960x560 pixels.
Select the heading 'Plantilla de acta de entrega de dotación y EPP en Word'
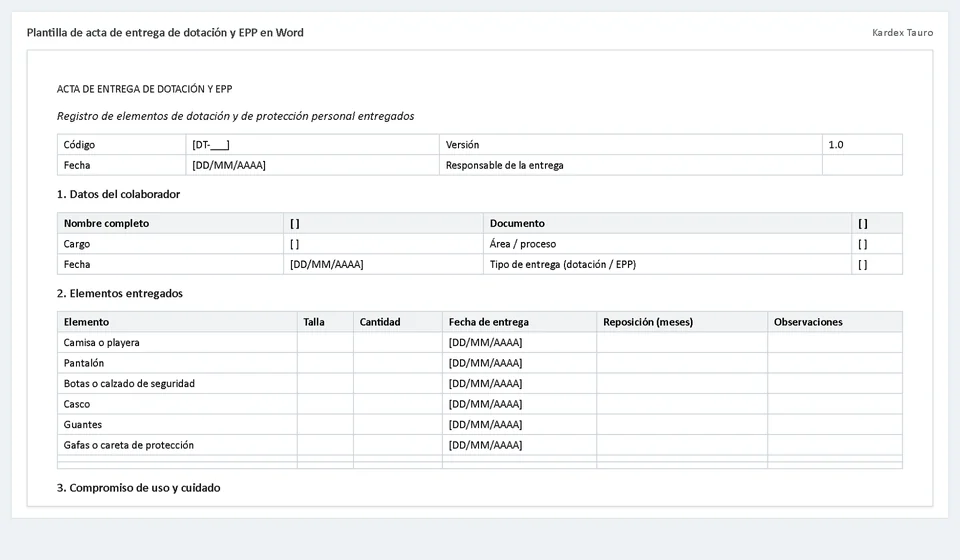[165, 32]
